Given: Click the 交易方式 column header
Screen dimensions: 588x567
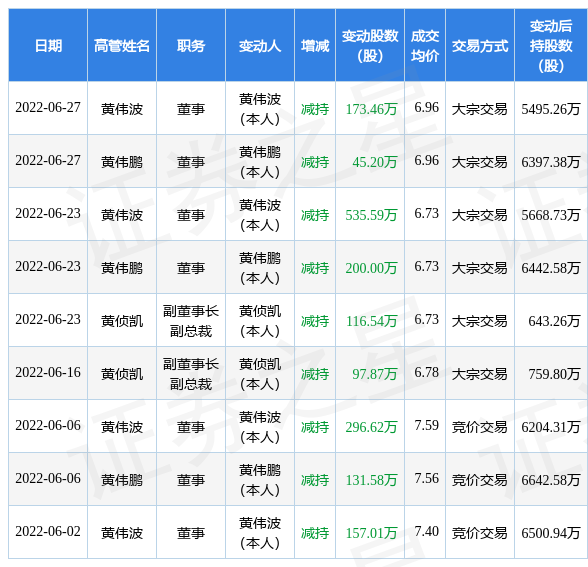Looking at the screenshot, I should click(x=480, y=45).
